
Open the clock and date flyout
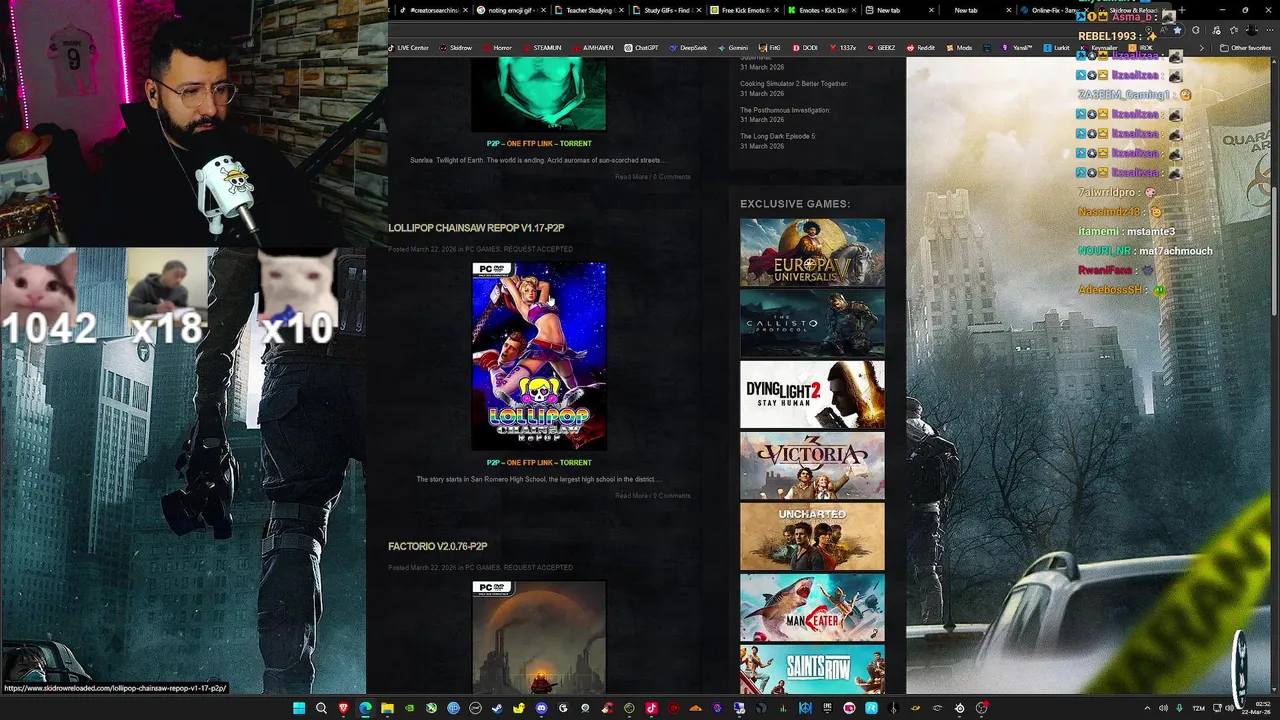tap(1257, 708)
